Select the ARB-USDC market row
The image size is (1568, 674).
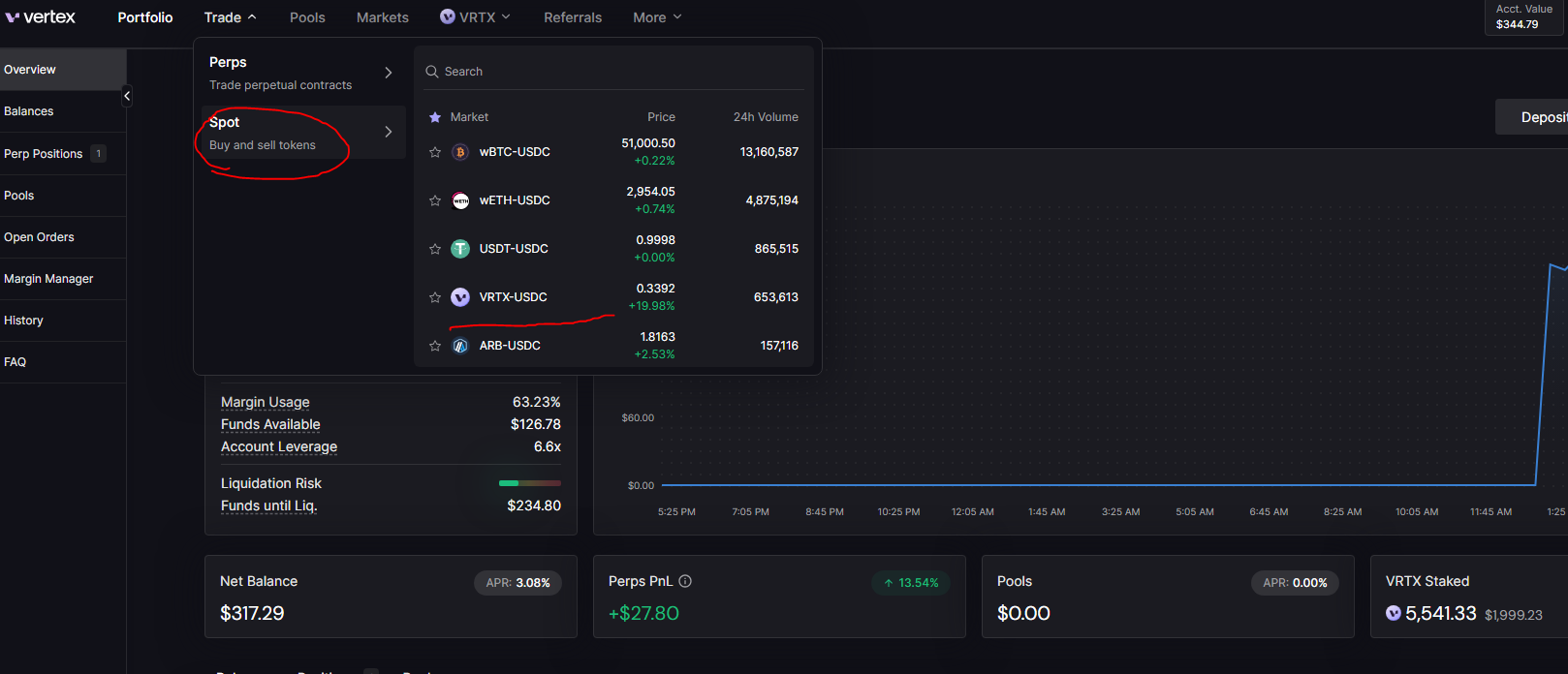[x=613, y=346]
